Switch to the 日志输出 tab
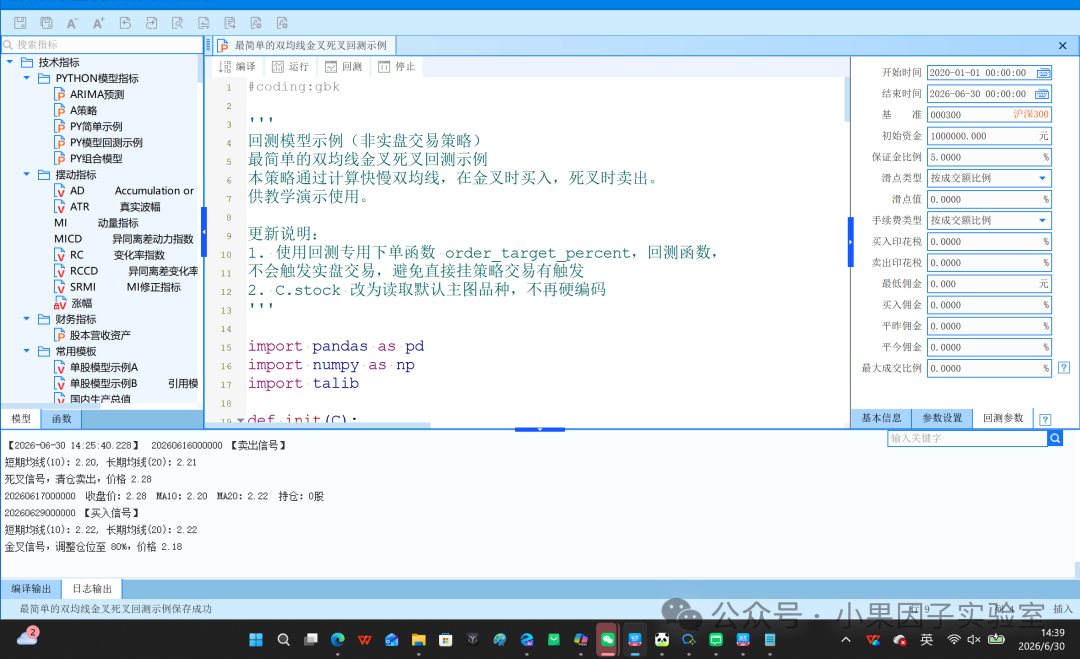 92,589
